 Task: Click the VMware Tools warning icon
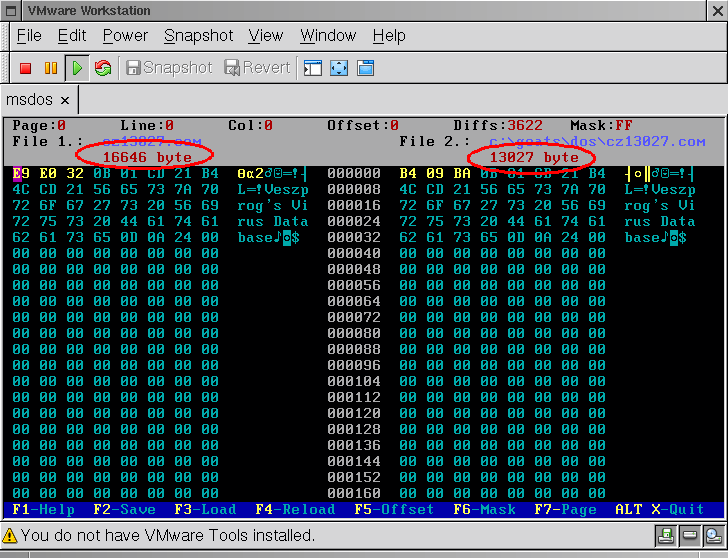coord(9,536)
